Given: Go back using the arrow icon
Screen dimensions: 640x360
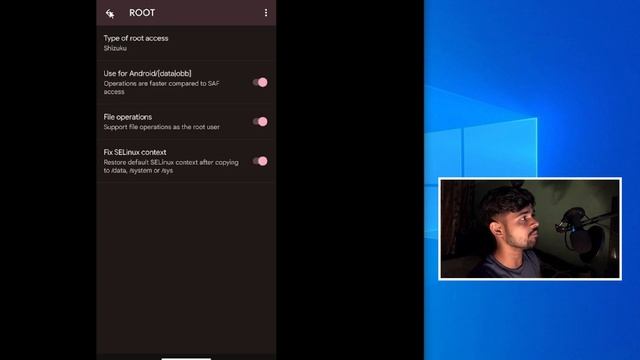Looking at the screenshot, I should 109,13.
